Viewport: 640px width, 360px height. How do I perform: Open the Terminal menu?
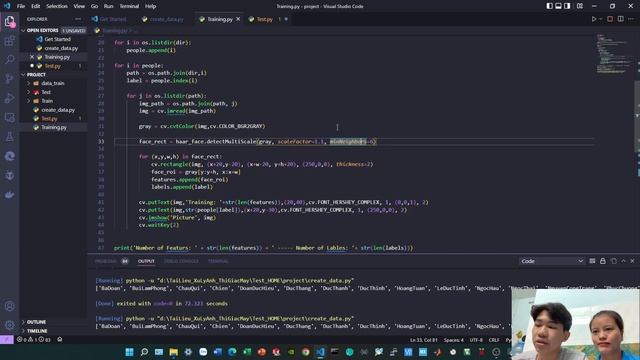[x=129, y=6]
